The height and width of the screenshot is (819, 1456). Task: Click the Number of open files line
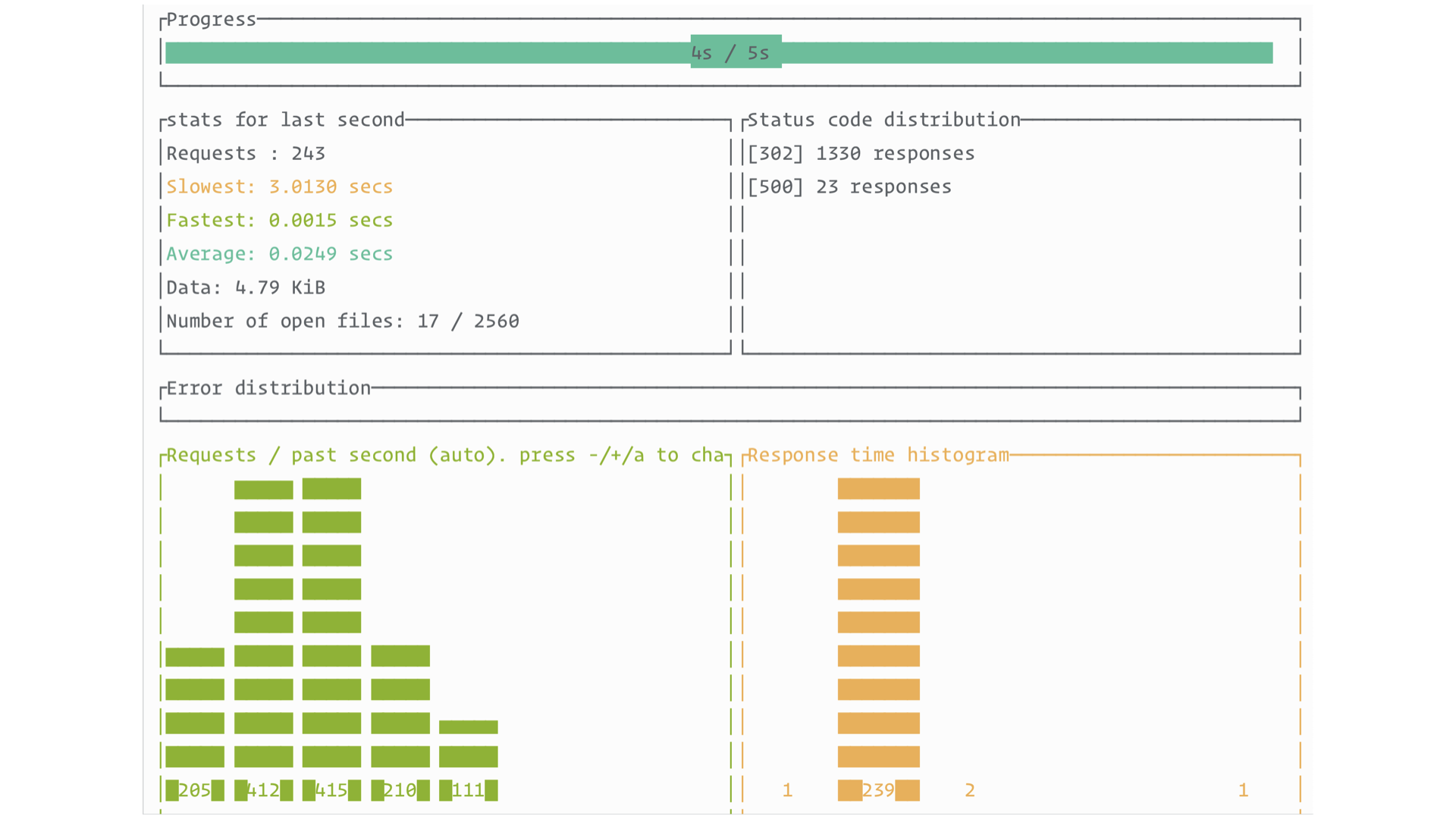[x=342, y=321]
